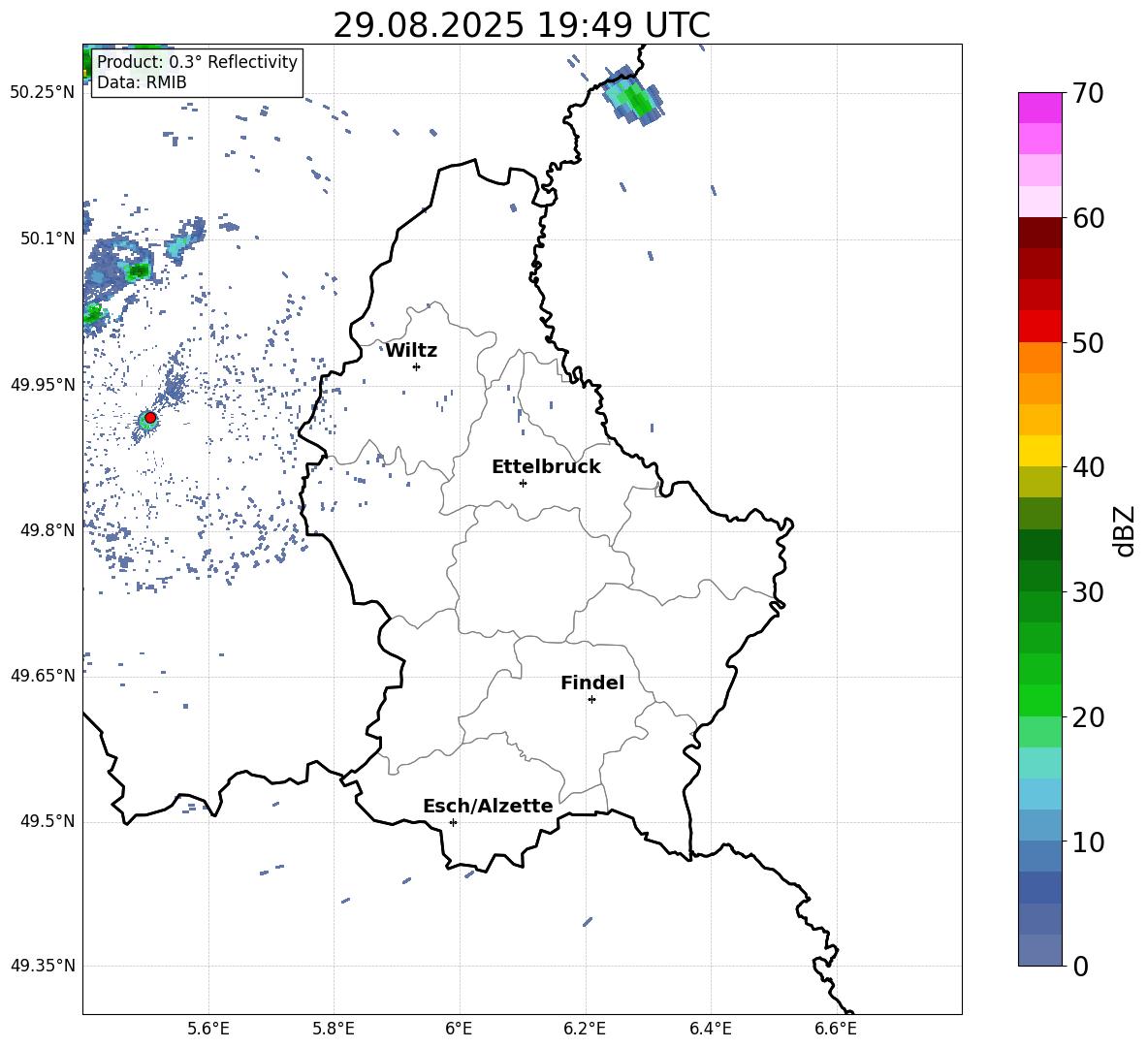This screenshot has width=1148, height=1048.
Task: Click the 60 colorbar tick label
Action: pyautogui.click(x=1087, y=218)
